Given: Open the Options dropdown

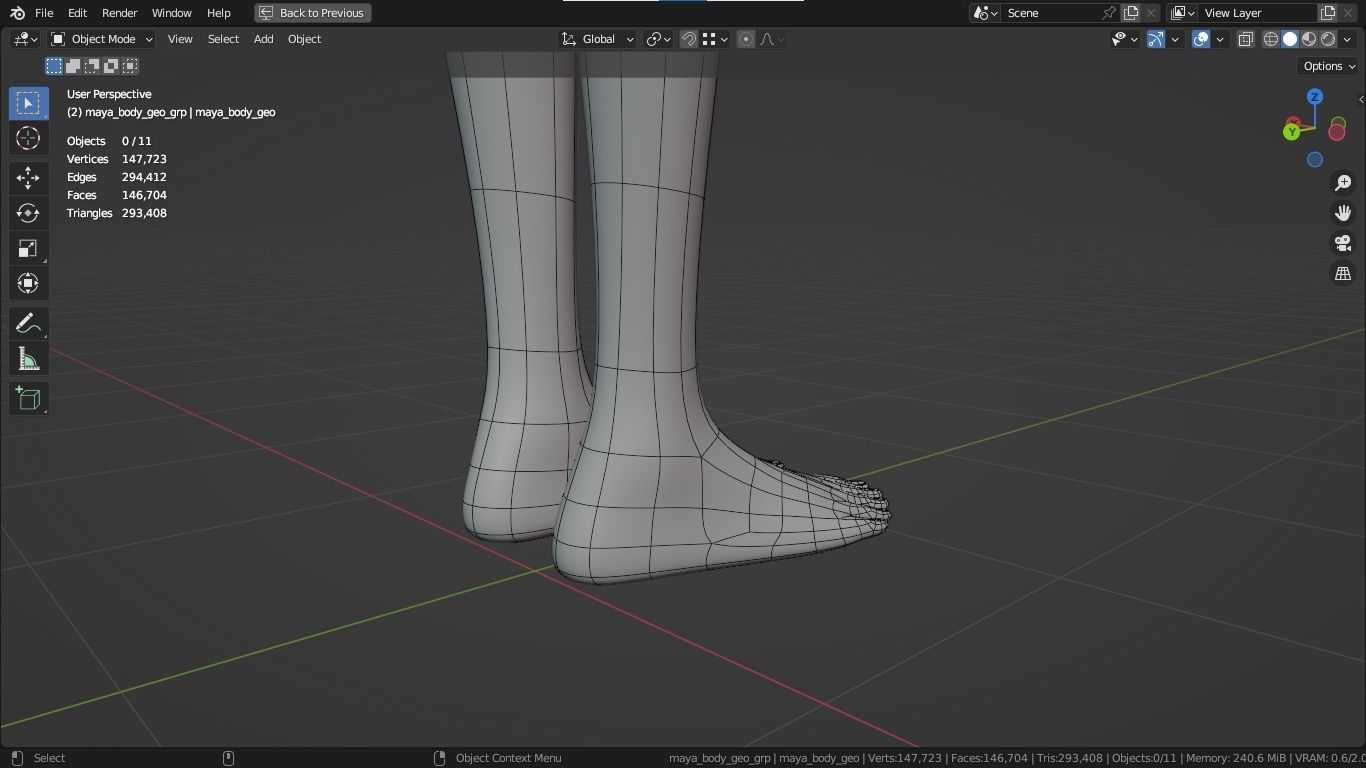Looking at the screenshot, I should pos(1329,66).
